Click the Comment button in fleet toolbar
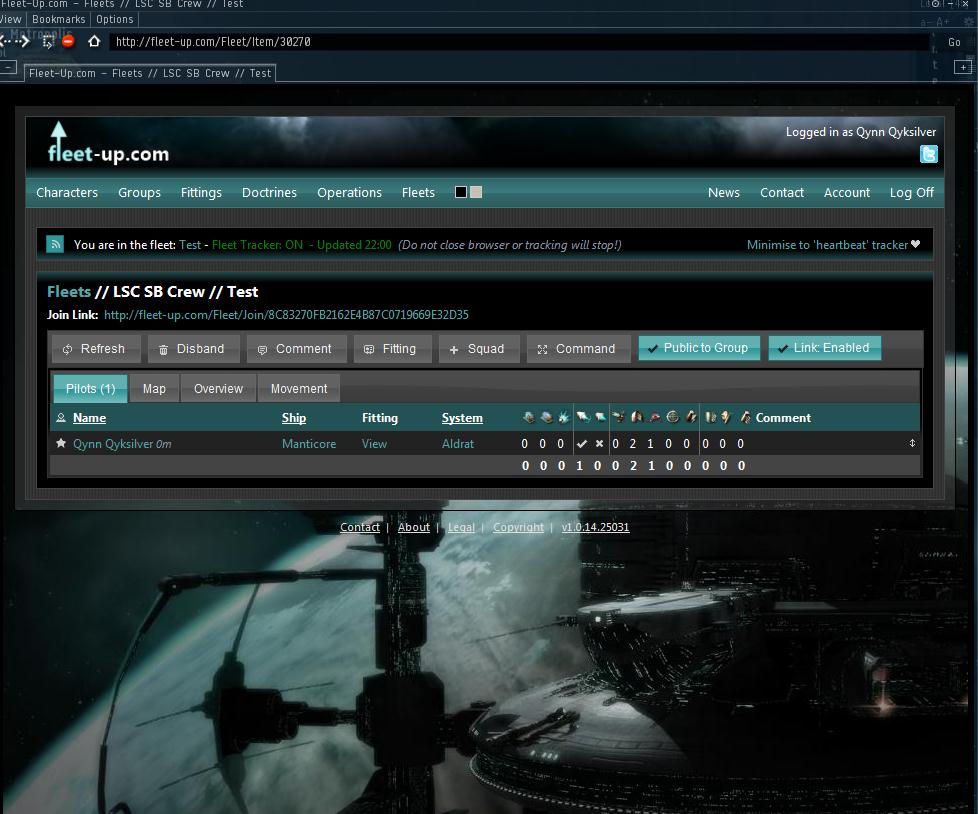 point(297,349)
